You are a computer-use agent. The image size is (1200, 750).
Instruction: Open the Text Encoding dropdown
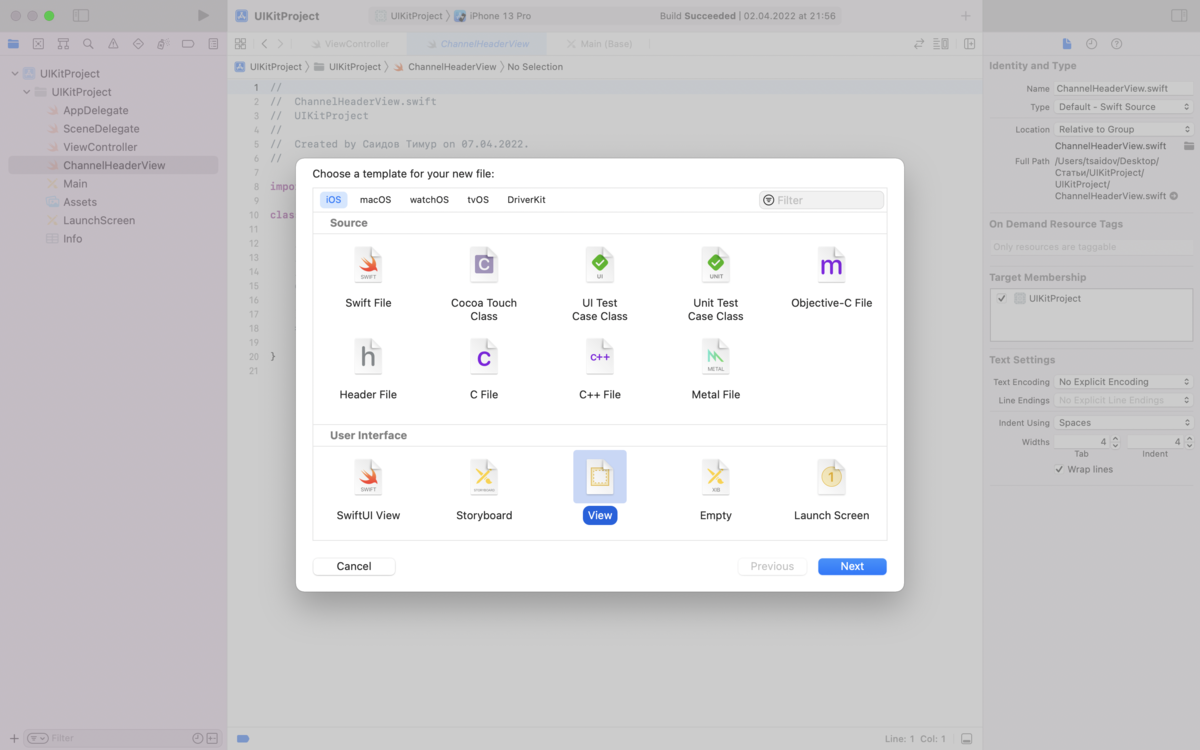1124,382
